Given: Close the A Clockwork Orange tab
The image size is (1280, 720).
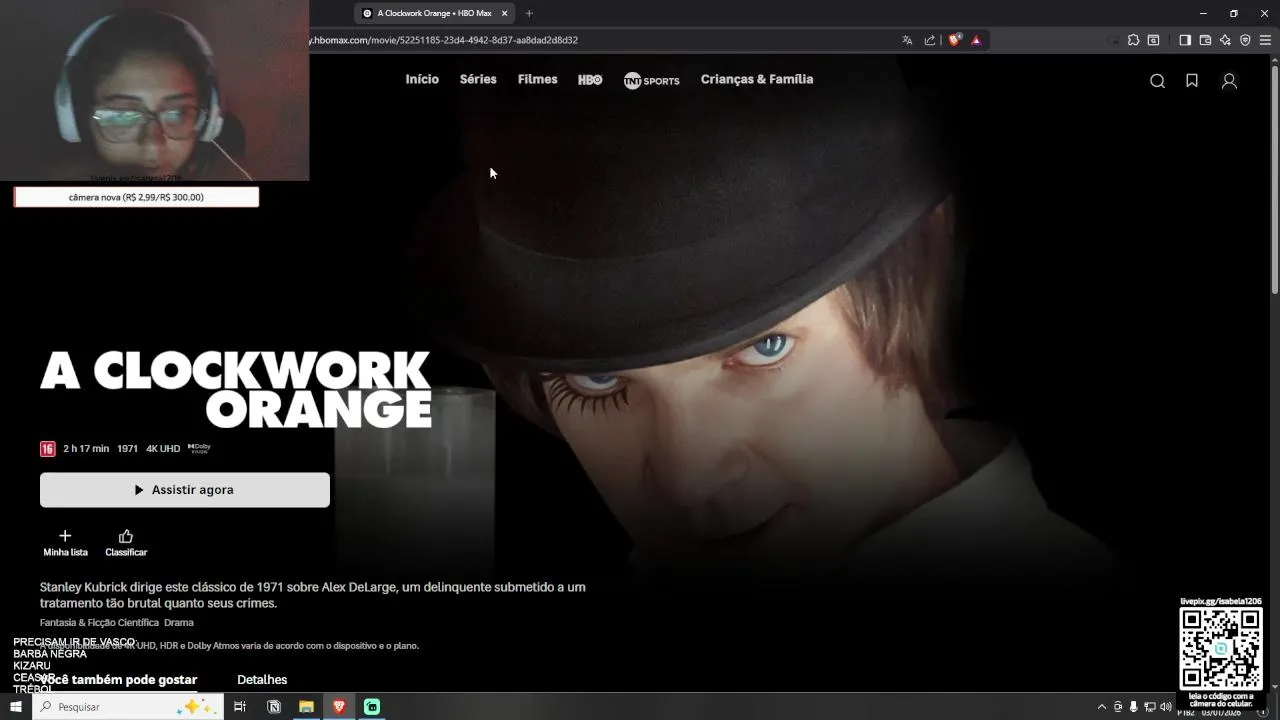Looking at the screenshot, I should point(504,13).
